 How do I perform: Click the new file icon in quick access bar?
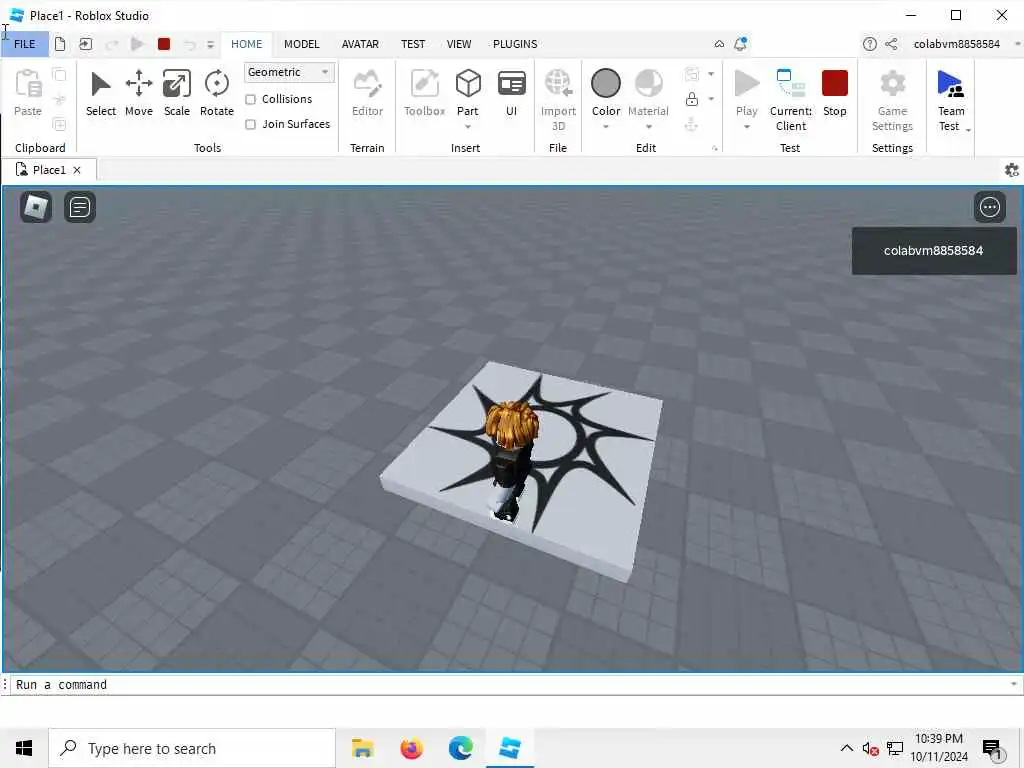(60, 44)
